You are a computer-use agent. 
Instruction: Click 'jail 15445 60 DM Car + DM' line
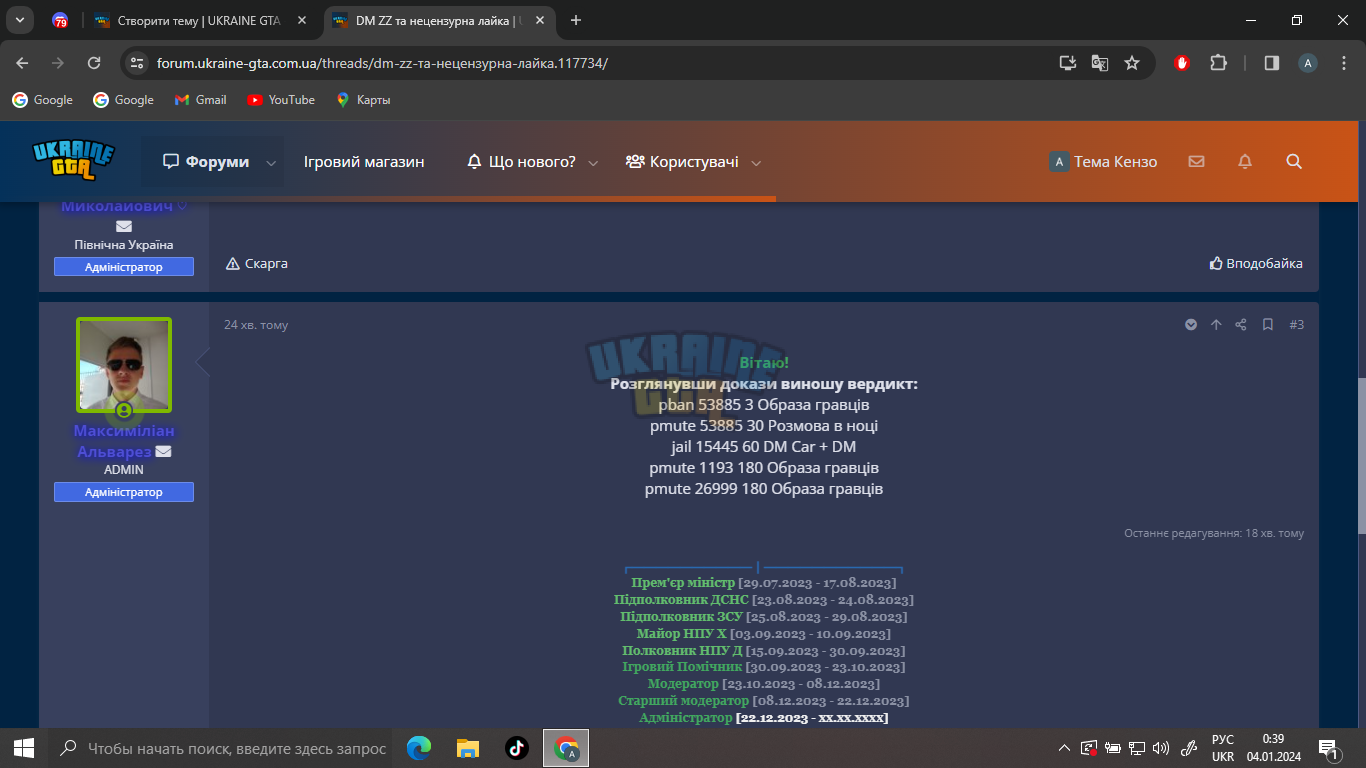tap(764, 446)
